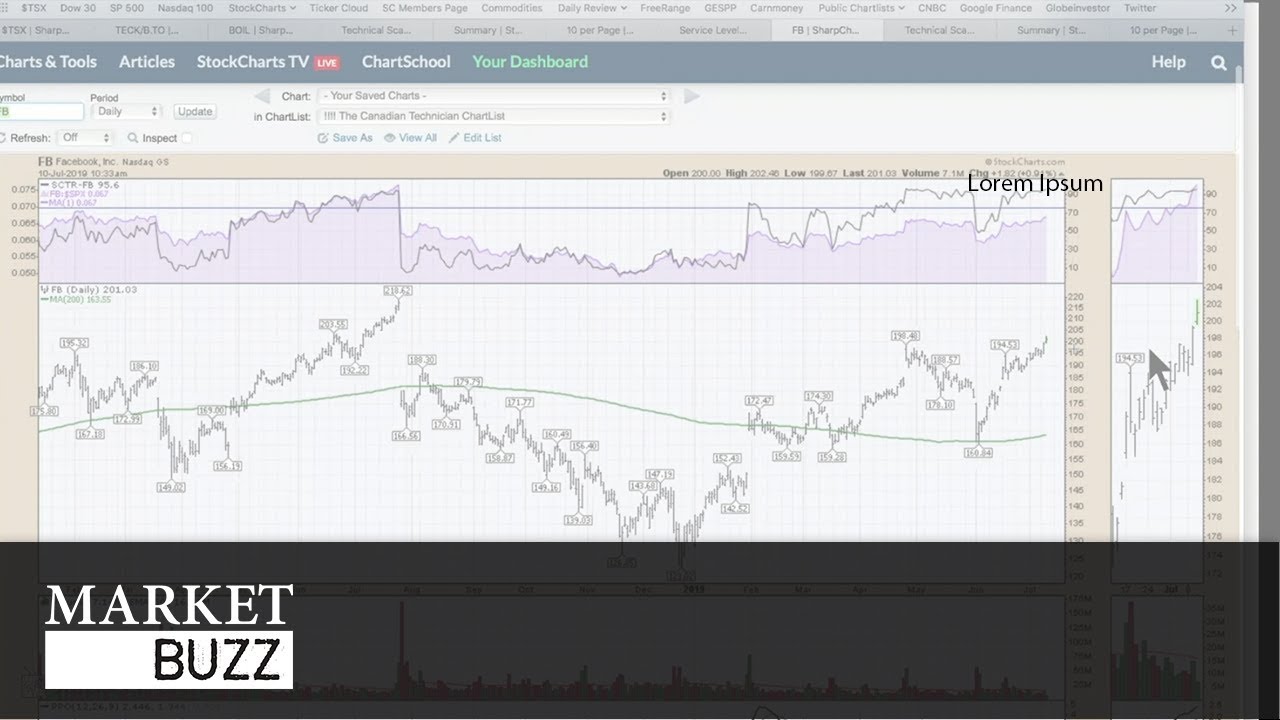Open The Canadian Technician ChartList dropdown
Viewport: 1280px width, 720px height.
493,116
